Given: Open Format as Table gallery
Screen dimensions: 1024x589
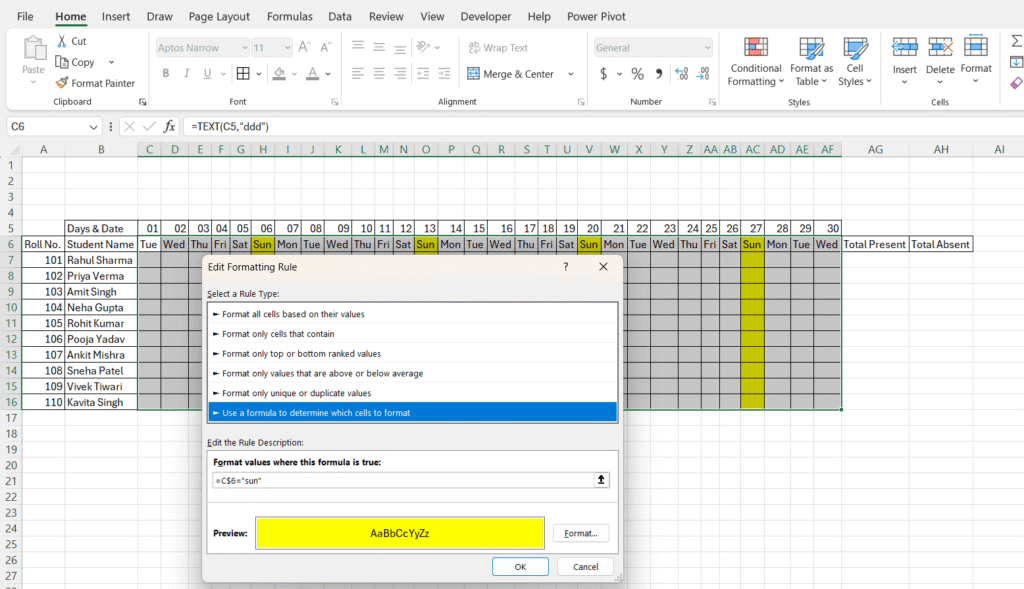Looking at the screenshot, I should point(811,62).
